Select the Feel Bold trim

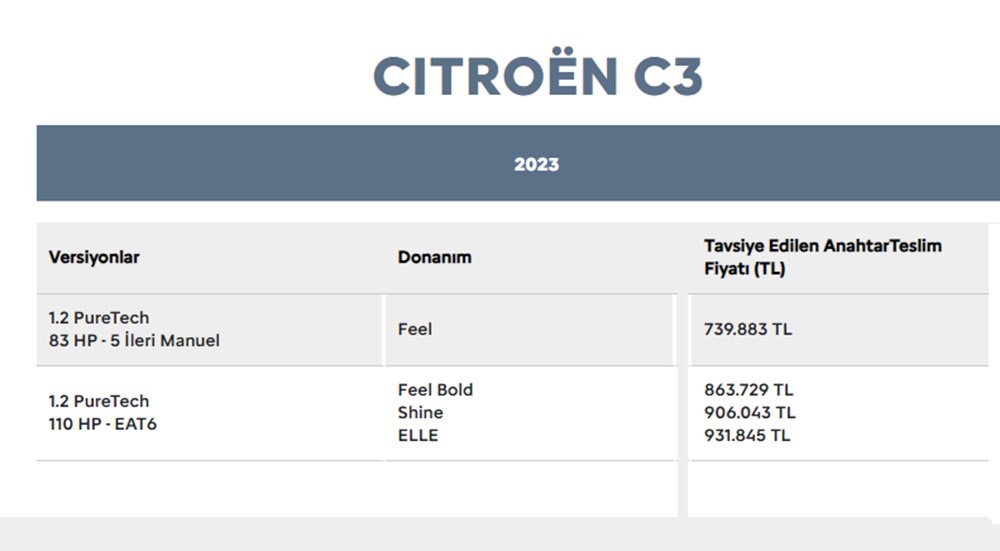(435, 390)
